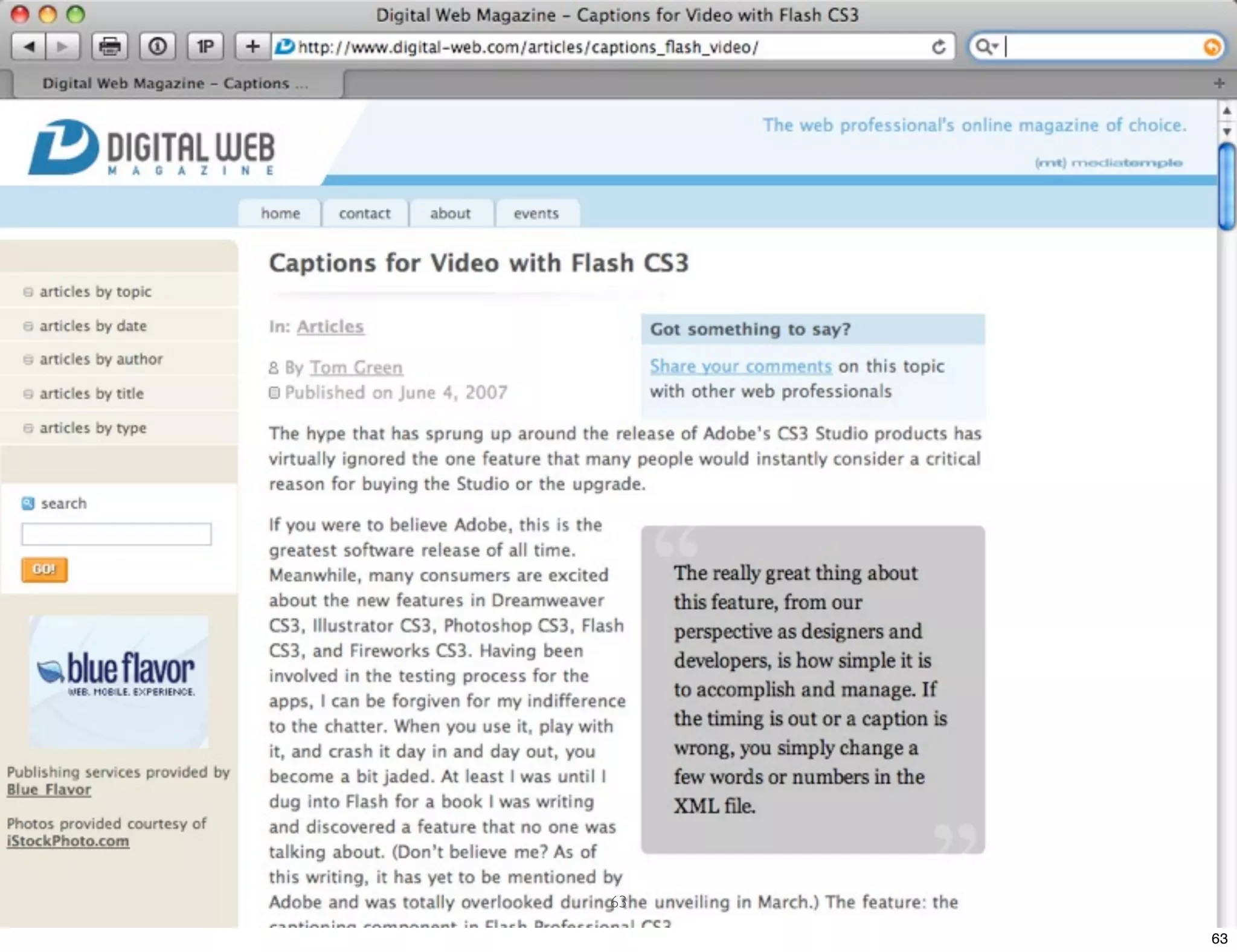Open the Tom Green author link
The height and width of the screenshot is (952, 1237).
coord(356,367)
